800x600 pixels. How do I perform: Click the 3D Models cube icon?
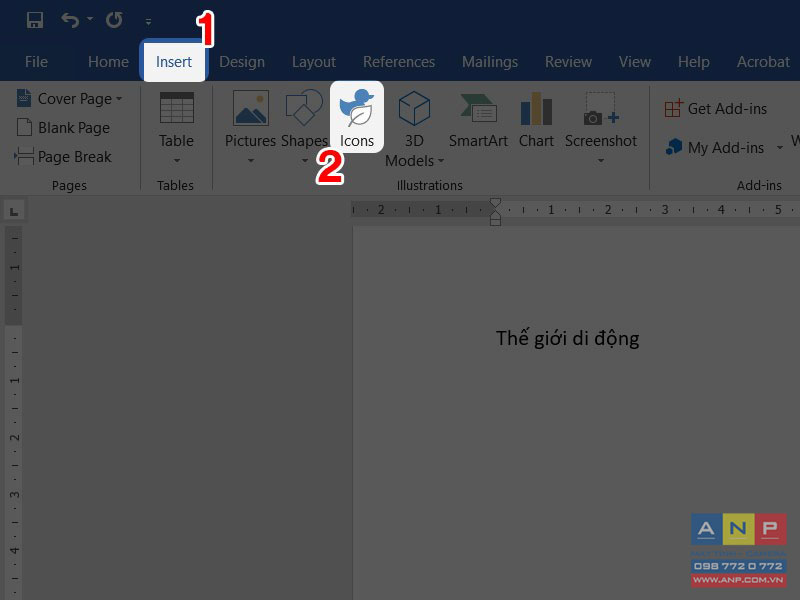coord(414,108)
